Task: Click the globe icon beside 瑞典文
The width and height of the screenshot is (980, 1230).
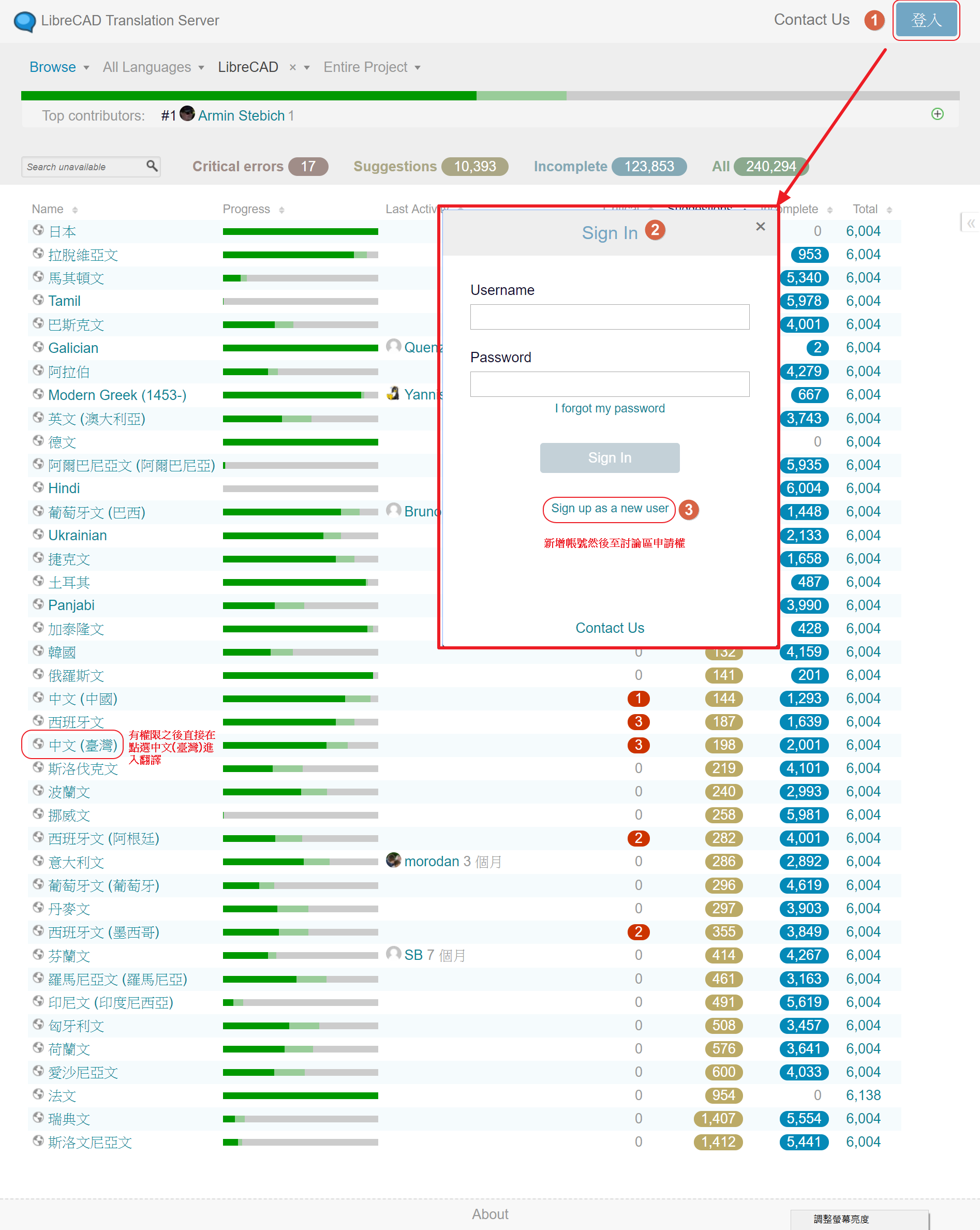Action: (x=38, y=1117)
